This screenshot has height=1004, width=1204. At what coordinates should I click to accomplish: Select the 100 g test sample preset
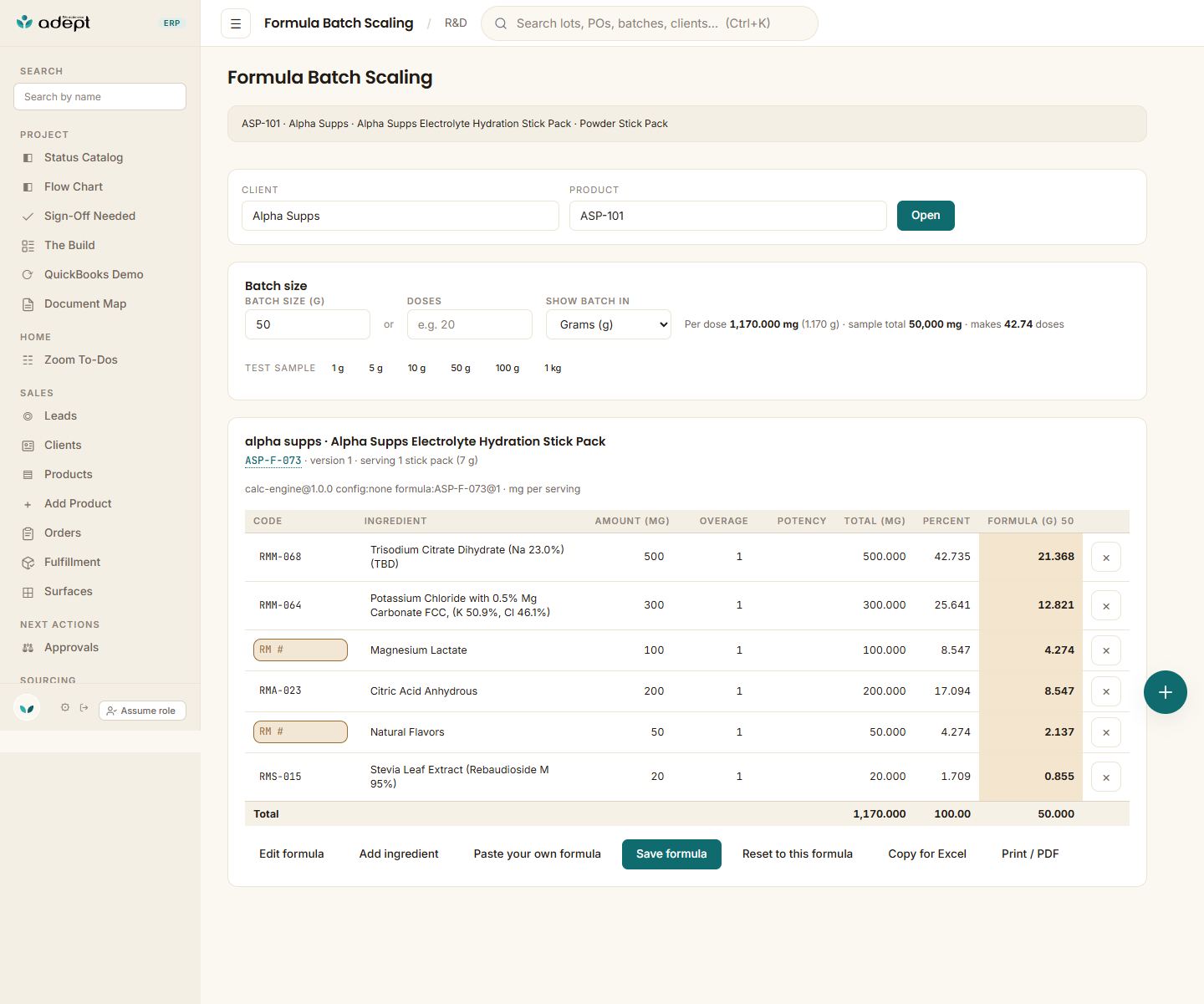coord(508,368)
